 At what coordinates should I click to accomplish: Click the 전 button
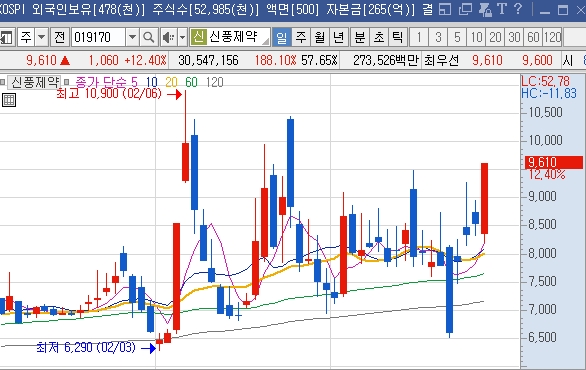click(60, 37)
